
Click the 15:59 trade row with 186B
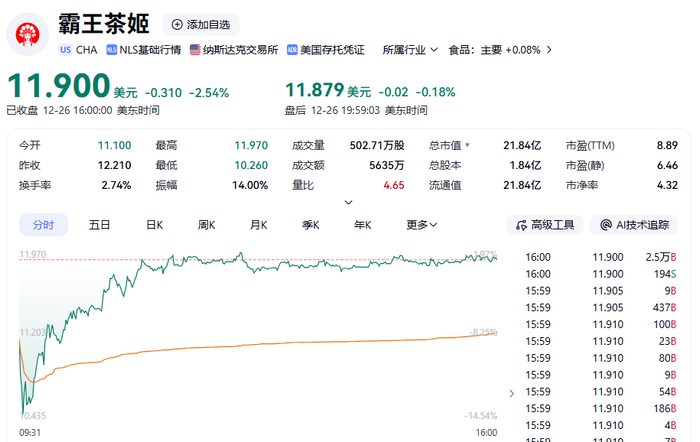(x=601, y=409)
